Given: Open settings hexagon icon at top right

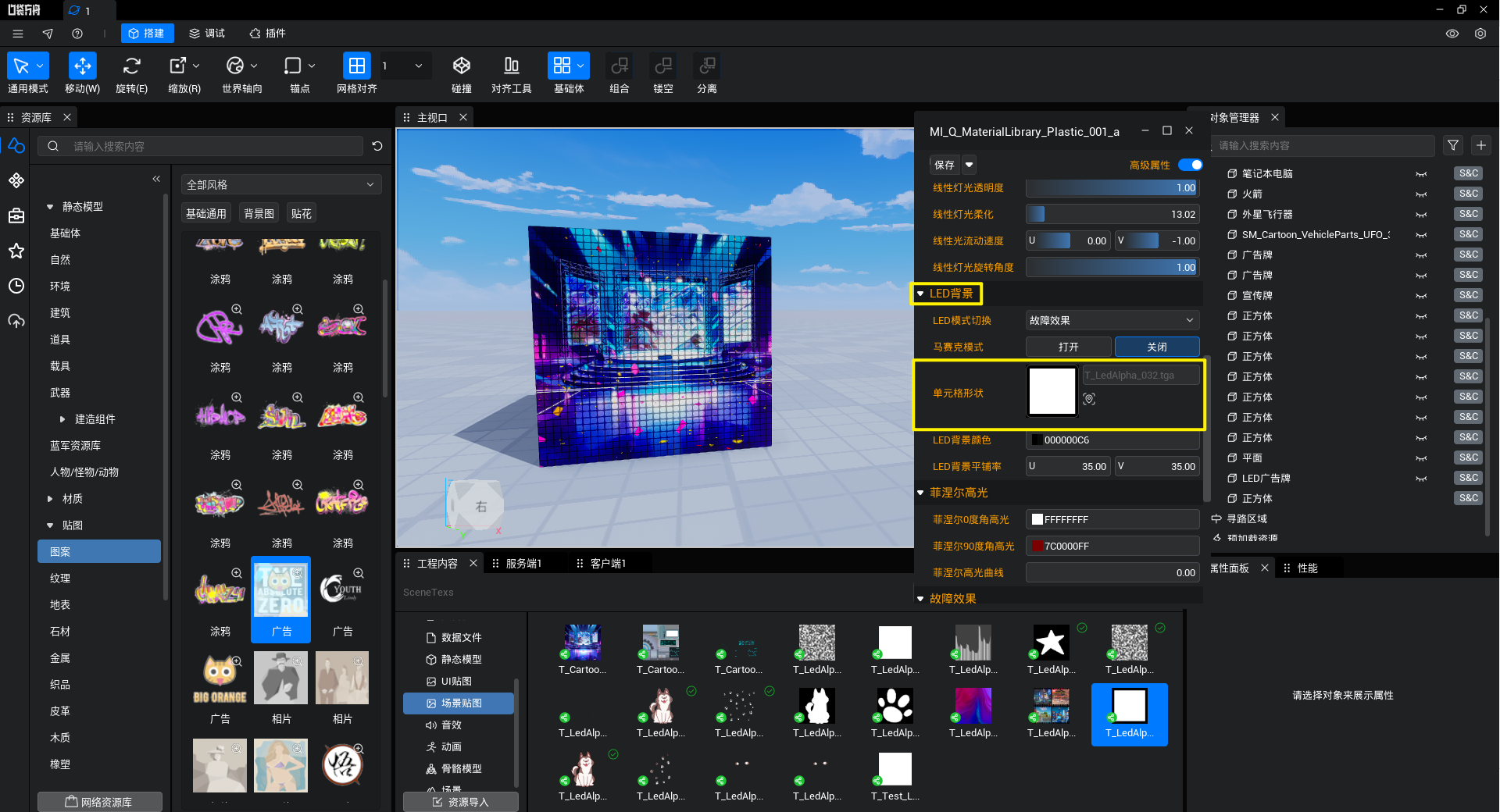Looking at the screenshot, I should point(1480,34).
